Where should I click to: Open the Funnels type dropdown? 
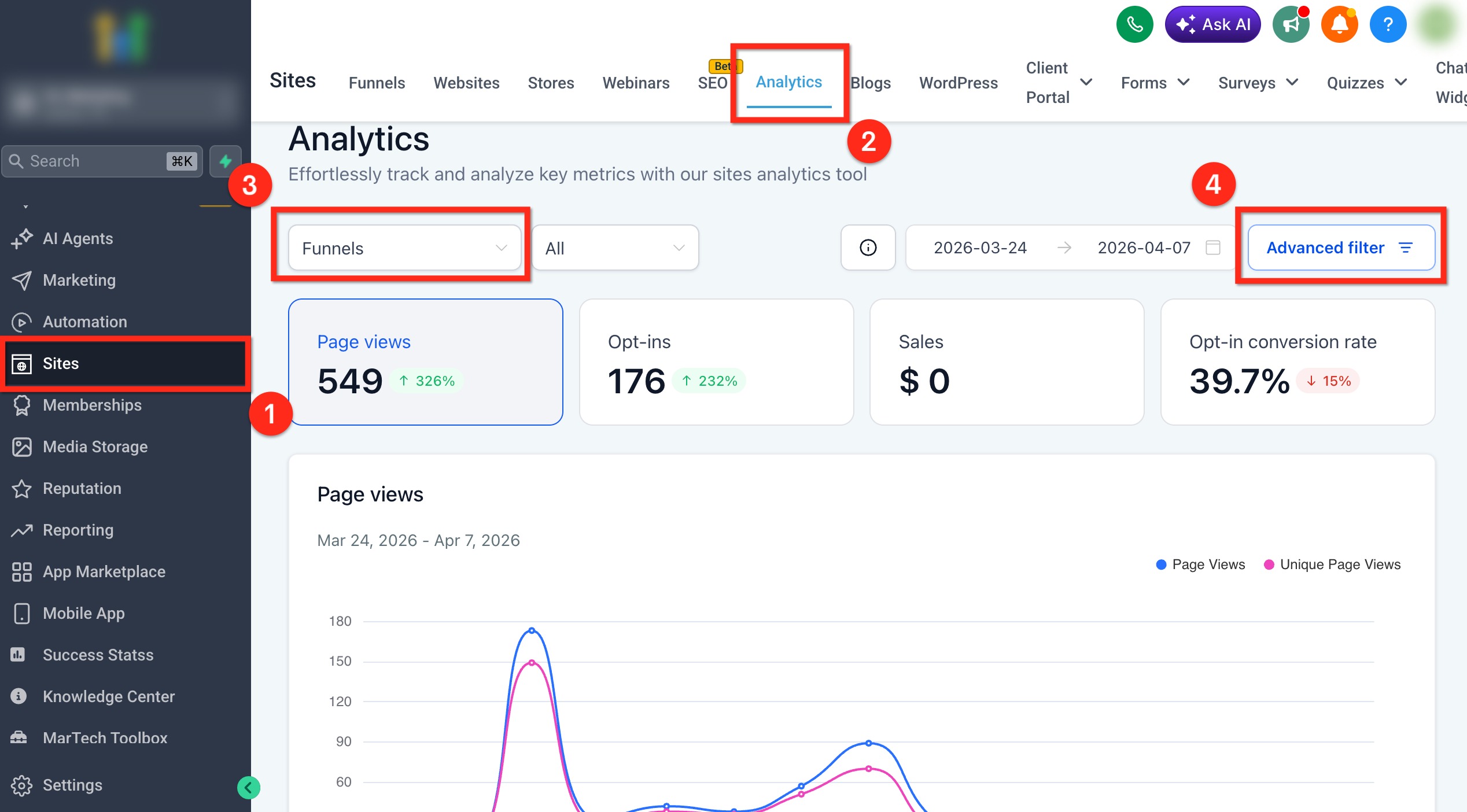404,248
